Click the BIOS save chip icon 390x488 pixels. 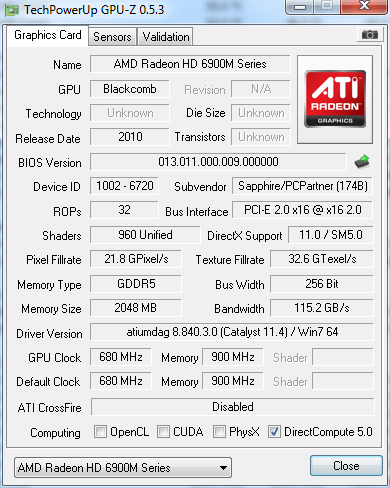point(362,162)
